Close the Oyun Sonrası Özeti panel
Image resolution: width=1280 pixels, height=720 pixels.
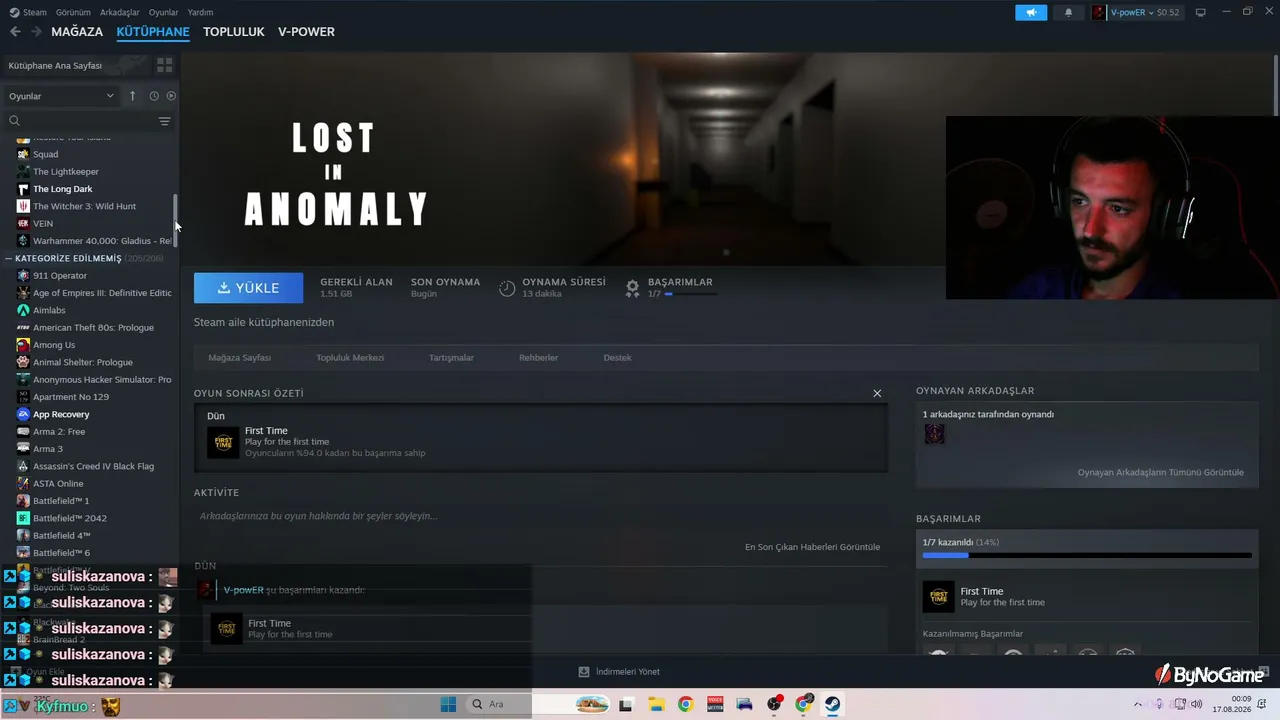[x=877, y=393]
